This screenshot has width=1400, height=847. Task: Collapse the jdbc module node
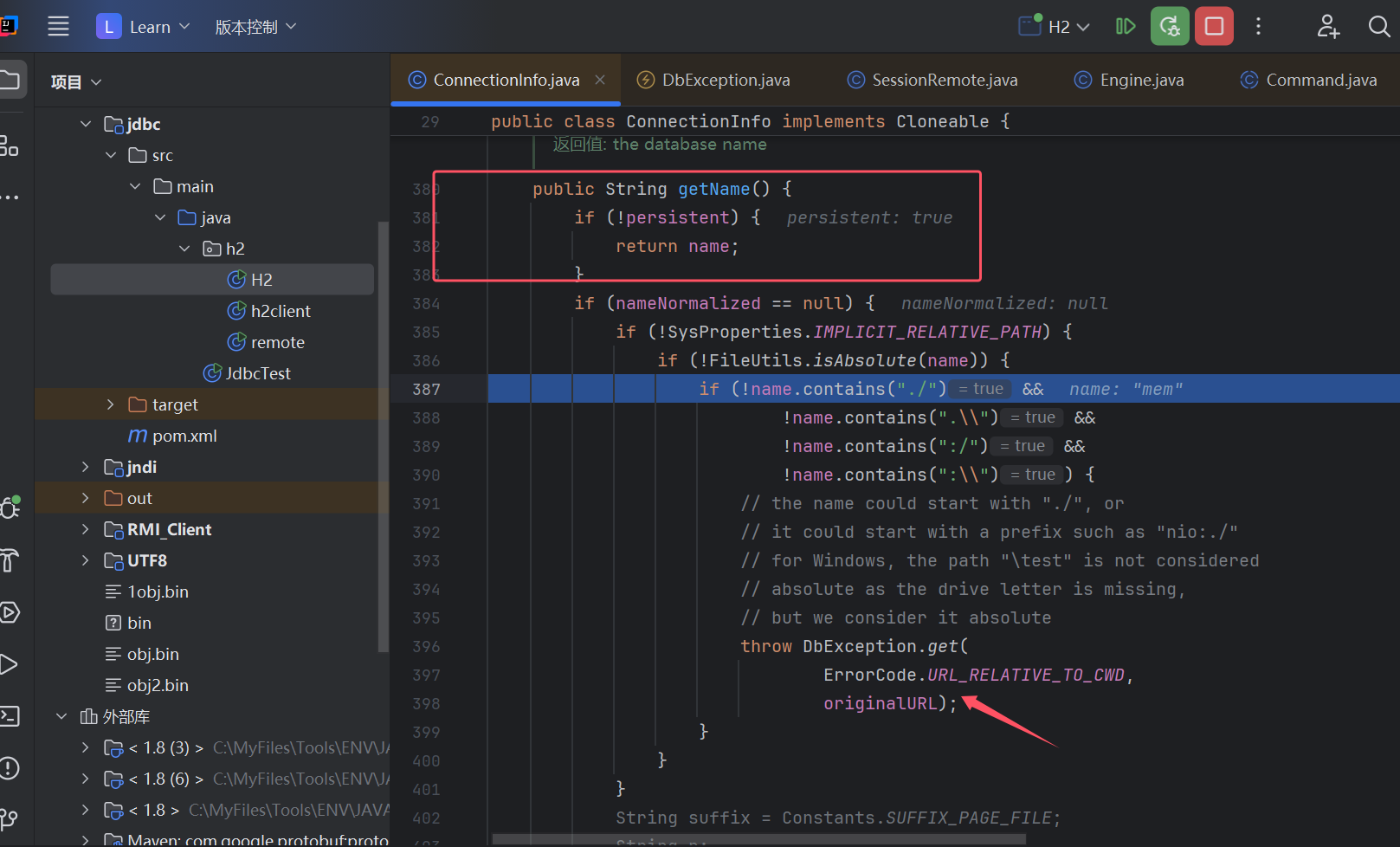(x=86, y=124)
